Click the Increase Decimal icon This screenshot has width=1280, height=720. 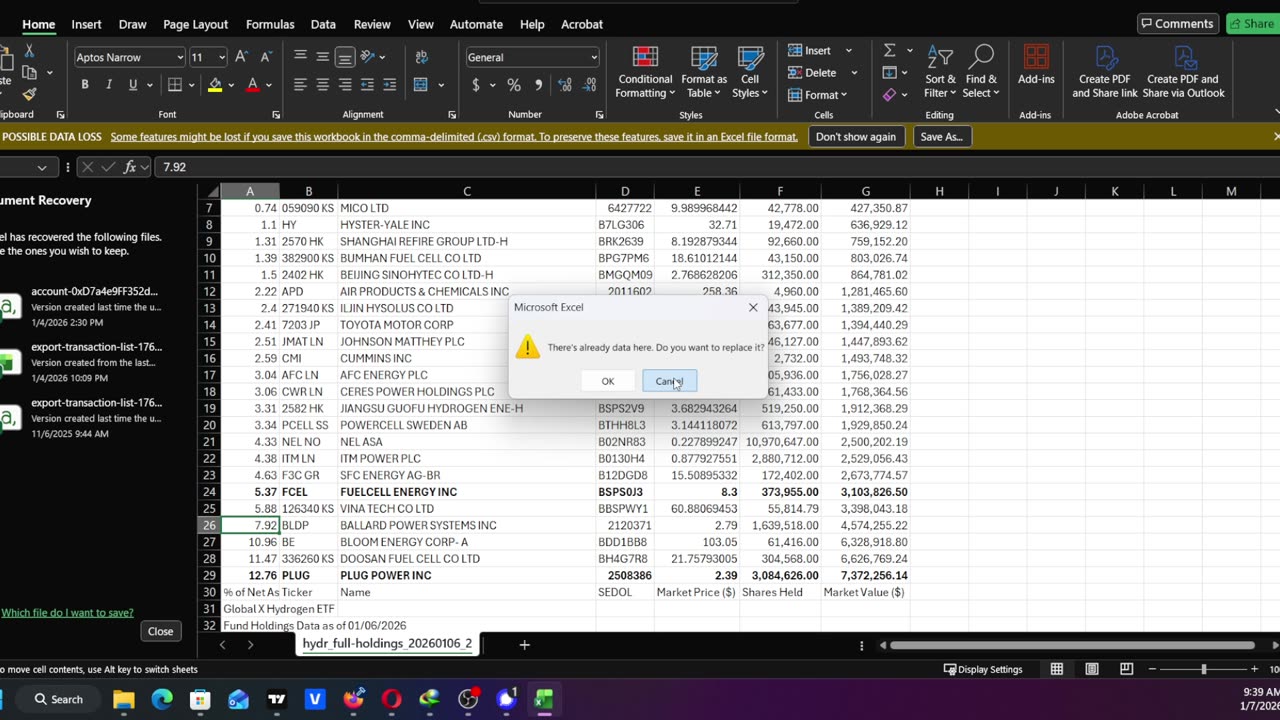click(565, 85)
